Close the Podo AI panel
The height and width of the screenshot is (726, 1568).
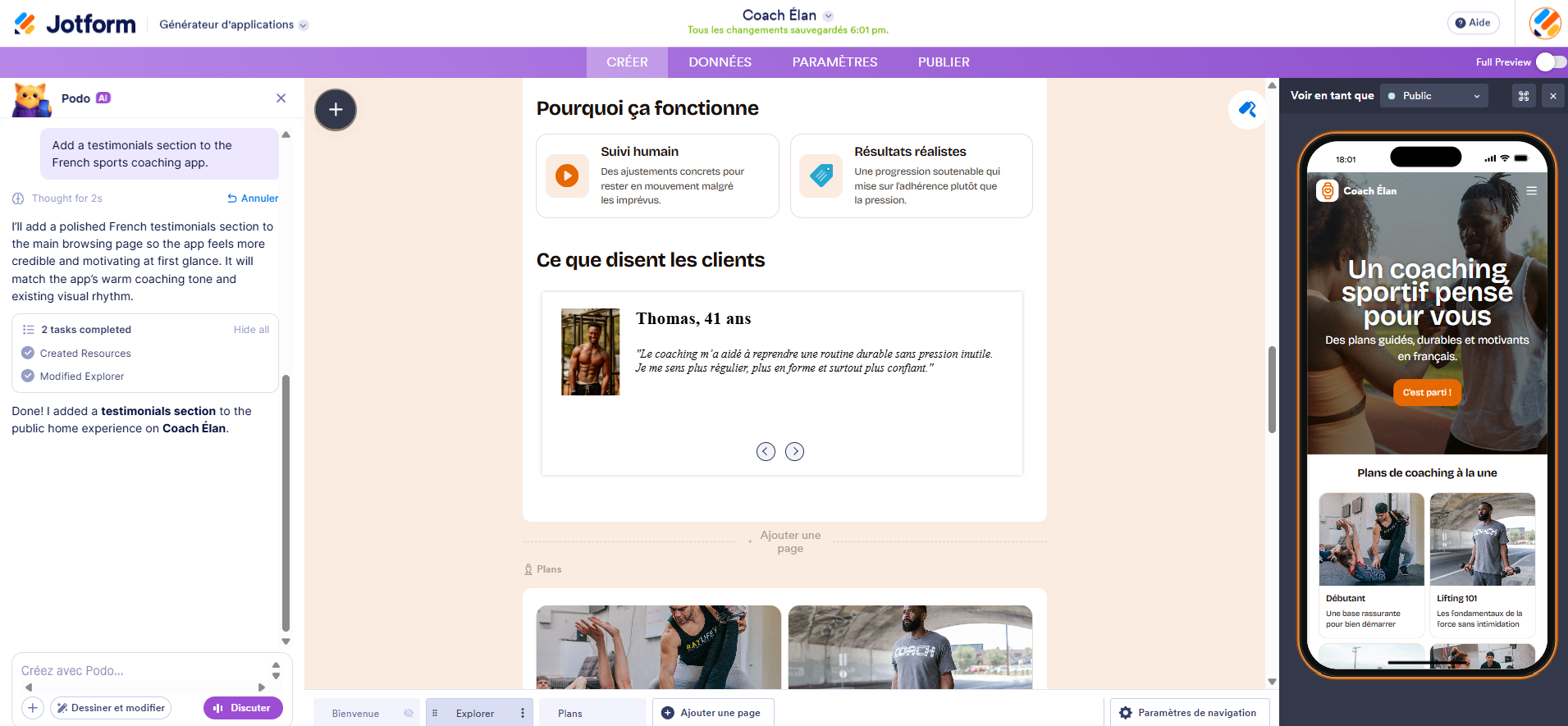[281, 98]
